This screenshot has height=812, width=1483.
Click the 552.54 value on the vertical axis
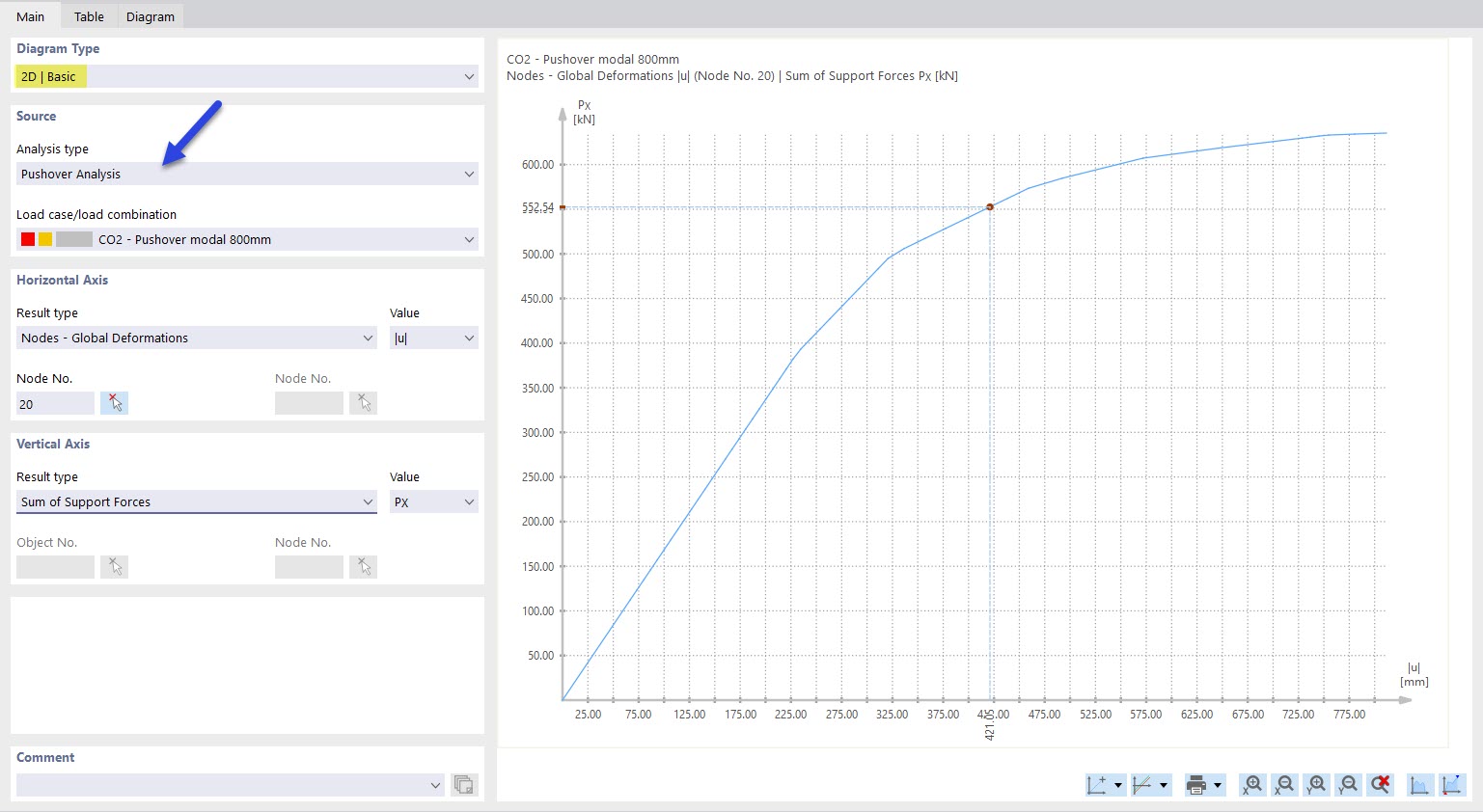tap(538, 207)
